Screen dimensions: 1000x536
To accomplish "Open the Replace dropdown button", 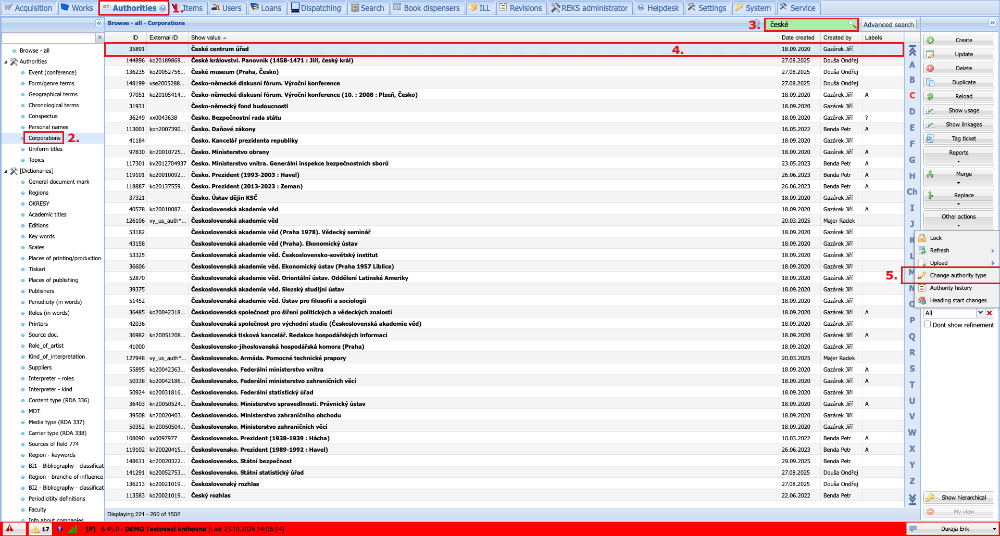I will pos(958,197).
